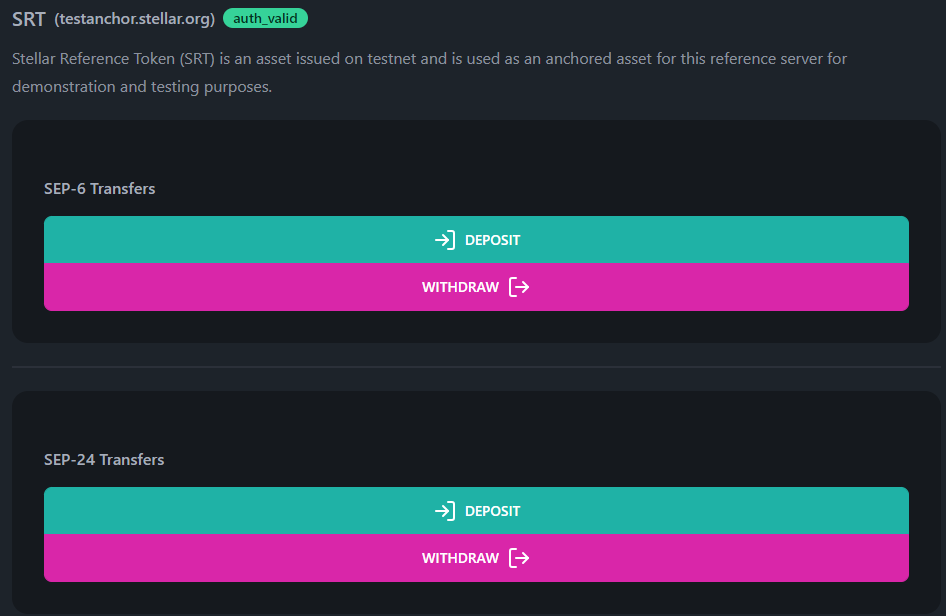Click the exit-arrow icon on SEP-24 Withdraw
This screenshot has height=616, width=946.
point(519,558)
